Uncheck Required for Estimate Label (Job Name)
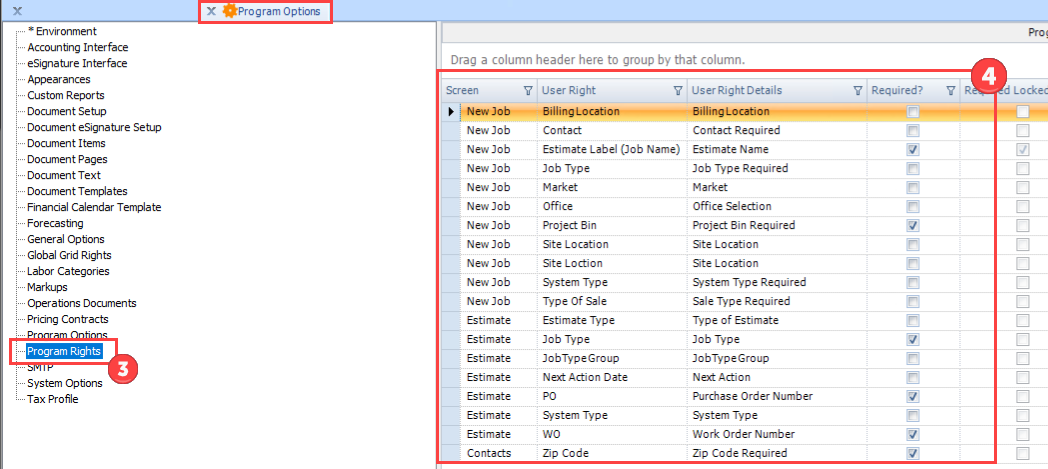The image size is (1048, 469). click(912, 150)
